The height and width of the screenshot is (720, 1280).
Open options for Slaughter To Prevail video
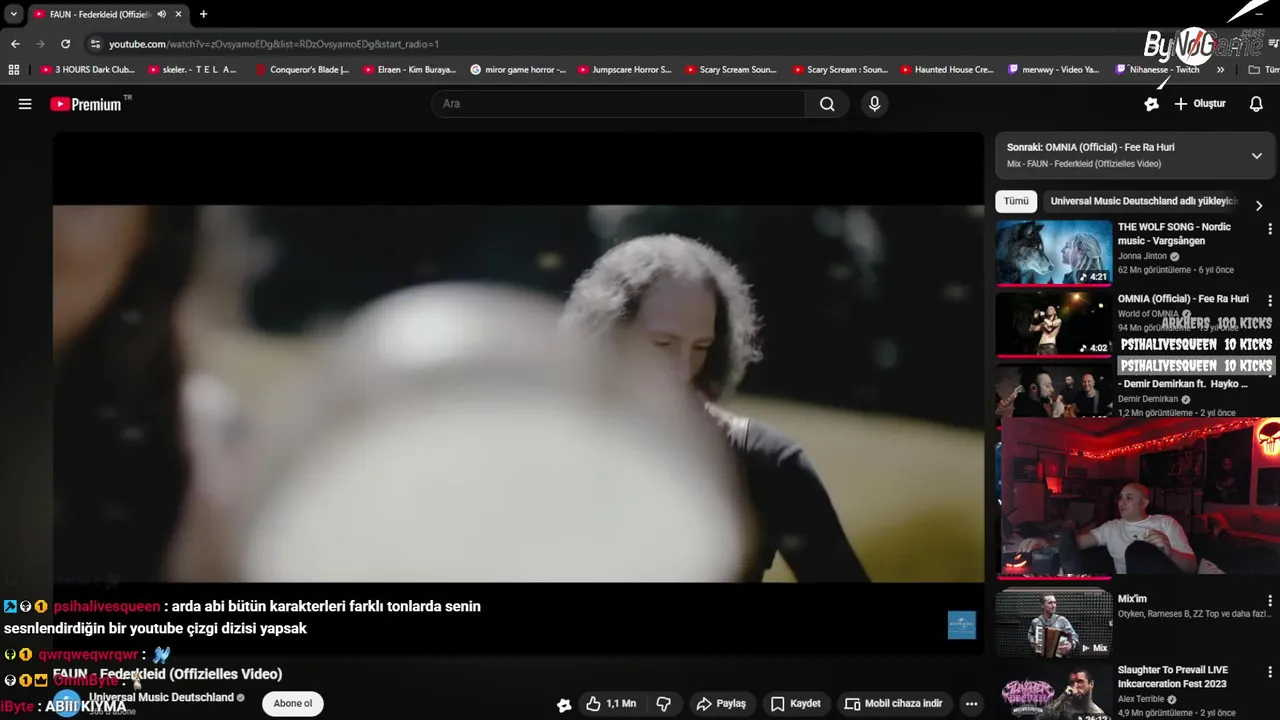pos(1270,670)
